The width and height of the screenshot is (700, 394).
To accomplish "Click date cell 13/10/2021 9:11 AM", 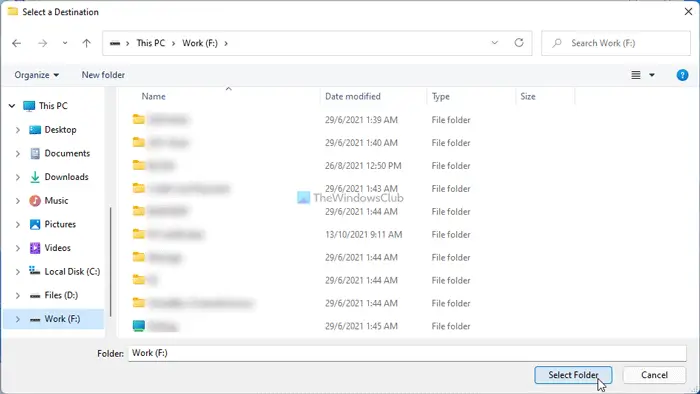I will 363,234.
